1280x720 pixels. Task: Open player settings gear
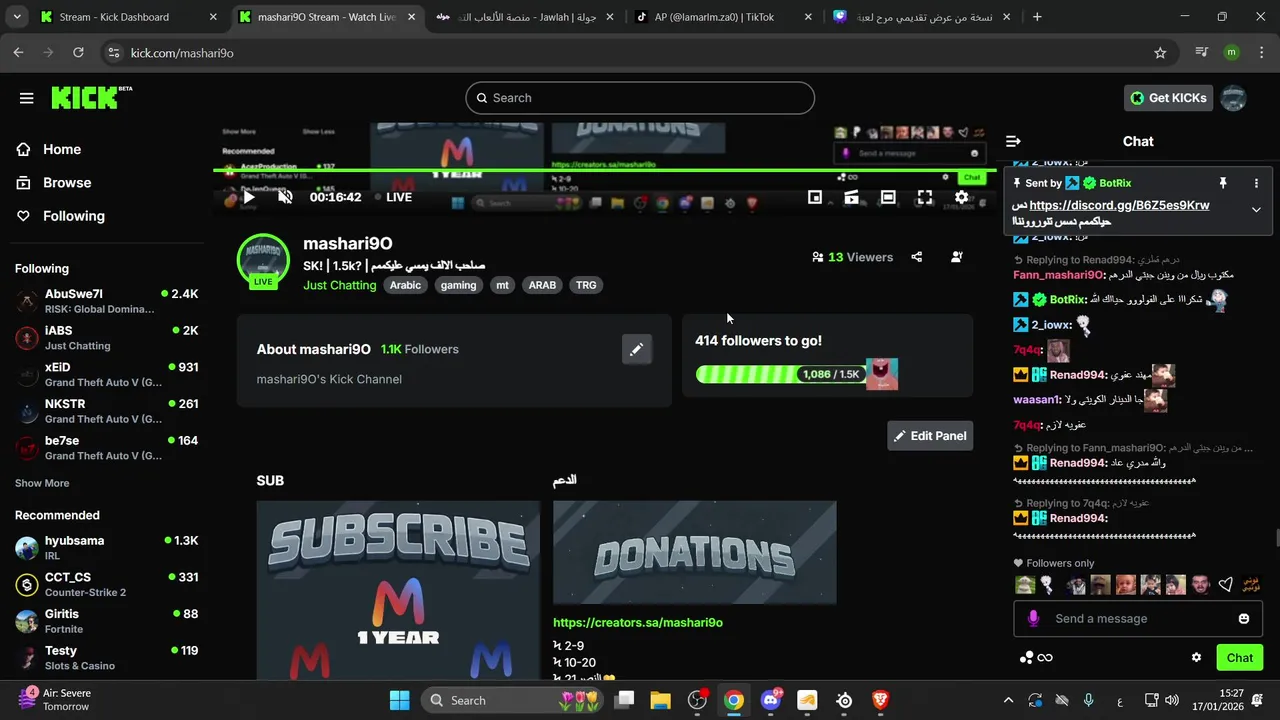pyautogui.click(x=961, y=197)
